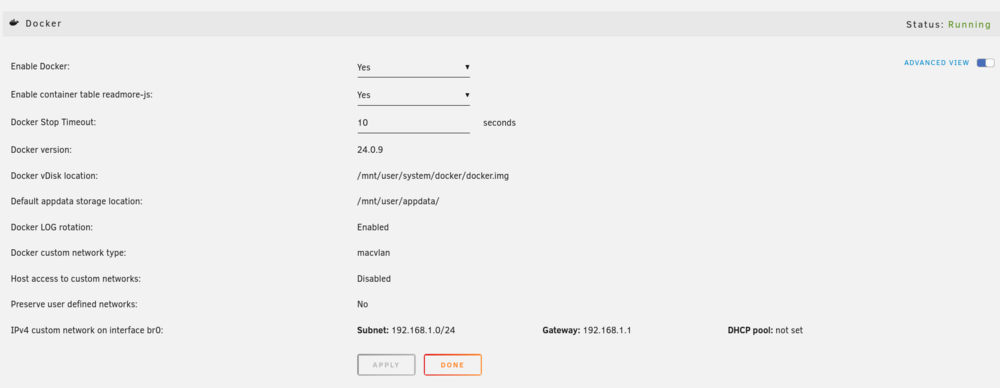Click the Default appdata storage location label
This screenshot has width=1000, height=388.
click(77, 201)
